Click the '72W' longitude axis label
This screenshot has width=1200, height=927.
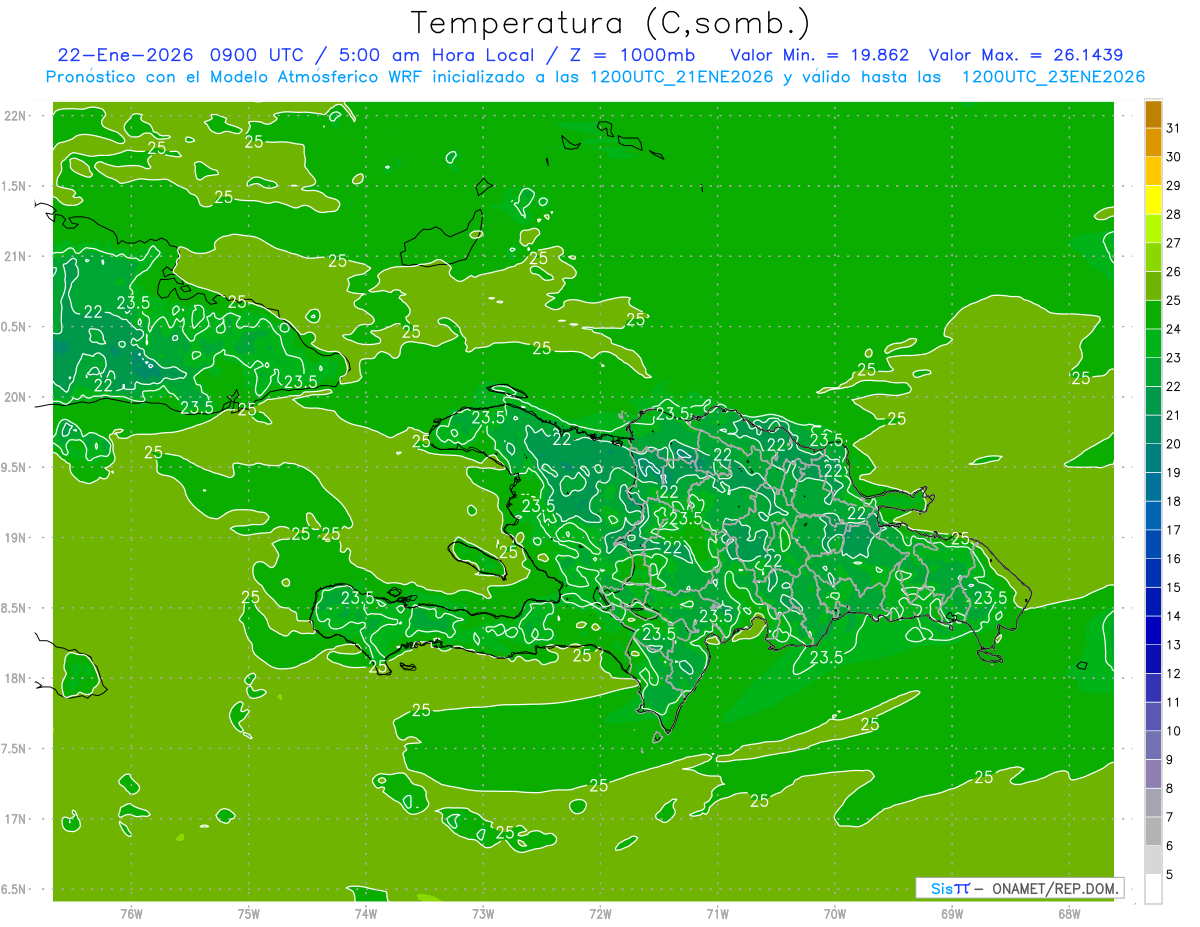pyautogui.click(x=600, y=913)
